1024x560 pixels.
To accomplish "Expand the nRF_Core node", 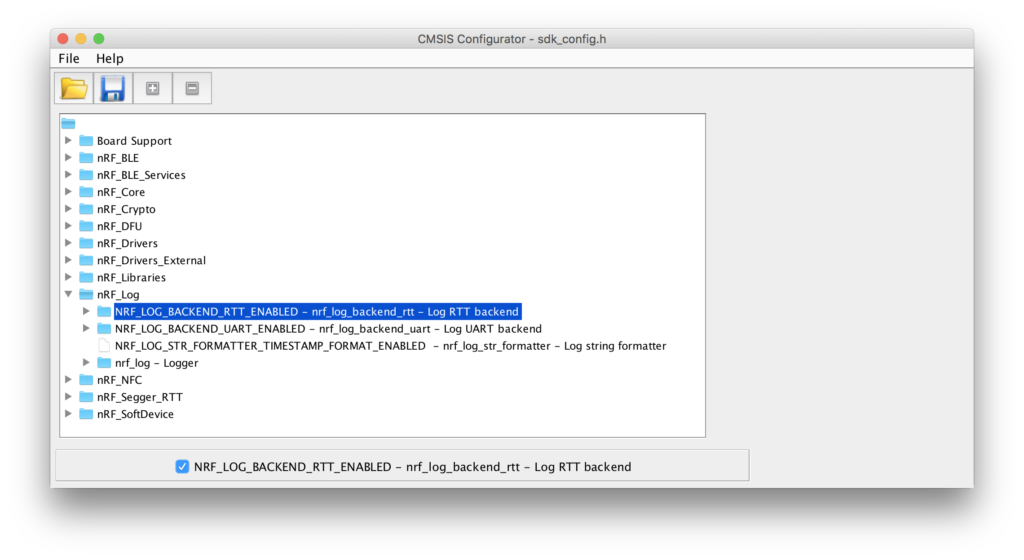I will click(68, 191).
